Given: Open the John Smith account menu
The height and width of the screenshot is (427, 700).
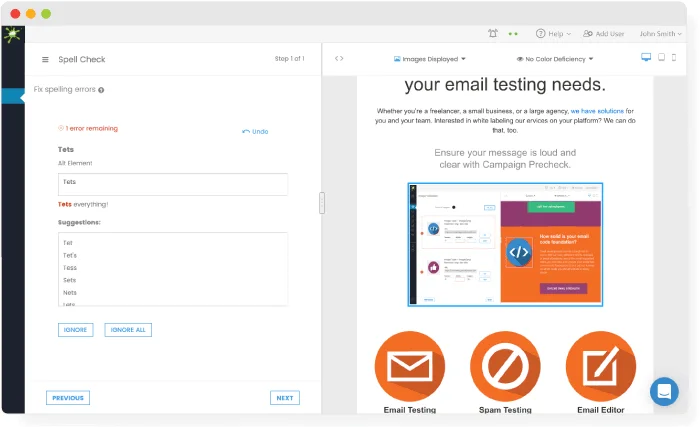Looking at the screenshot, I should pyautogui.click(x=662, y=33).
